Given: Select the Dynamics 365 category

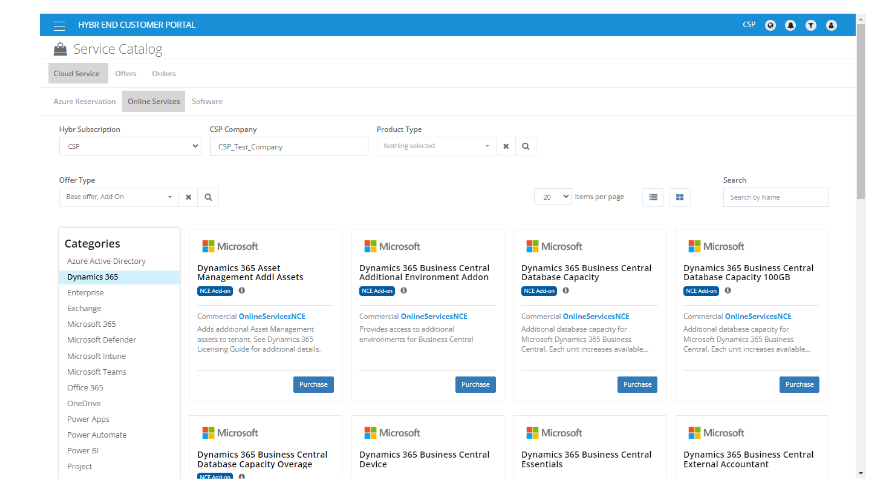Looking at the screenshot, I should tap(119, 277).
